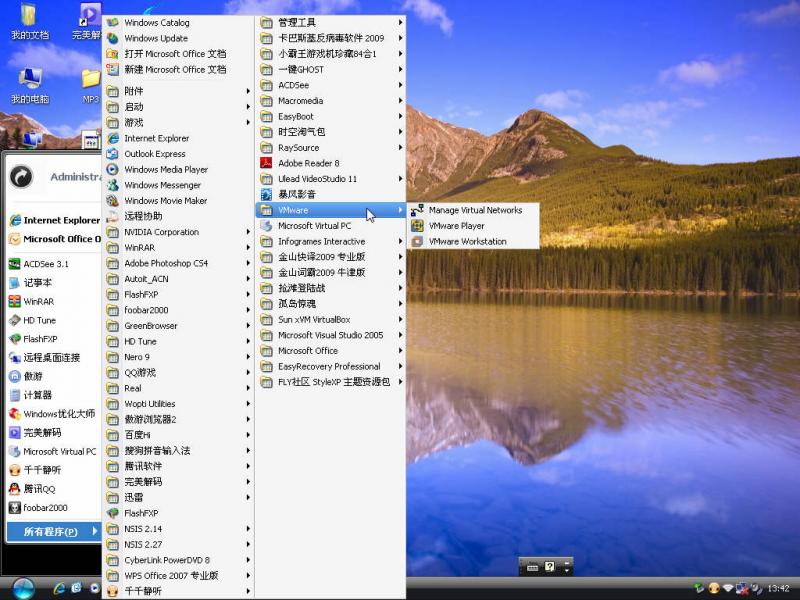Click the Administrator user picture

point(21,177)
